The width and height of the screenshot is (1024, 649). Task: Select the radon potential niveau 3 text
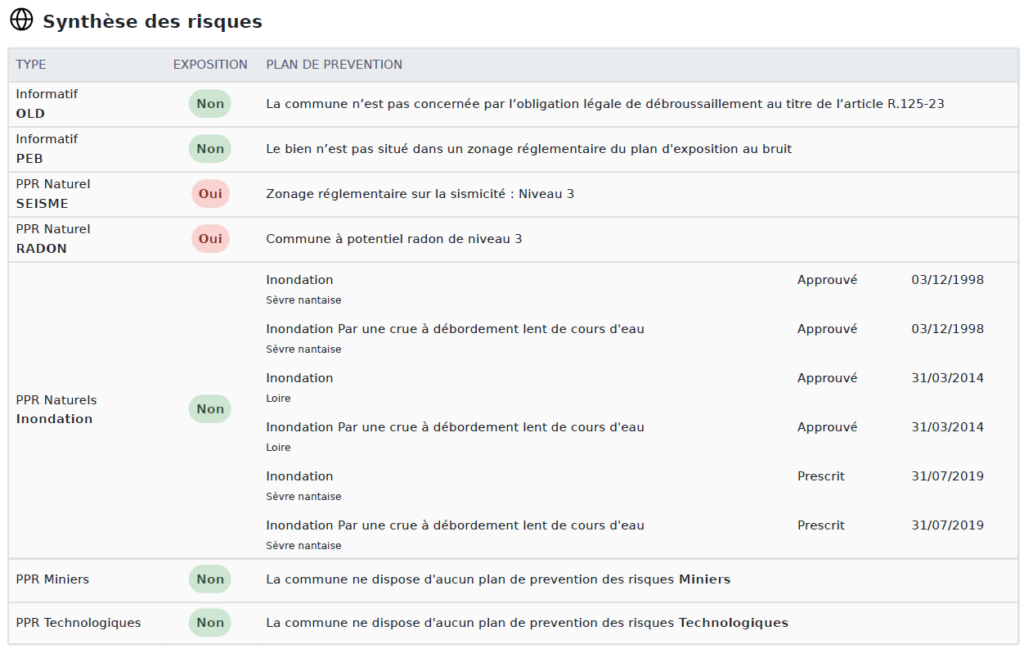[394, 239]
